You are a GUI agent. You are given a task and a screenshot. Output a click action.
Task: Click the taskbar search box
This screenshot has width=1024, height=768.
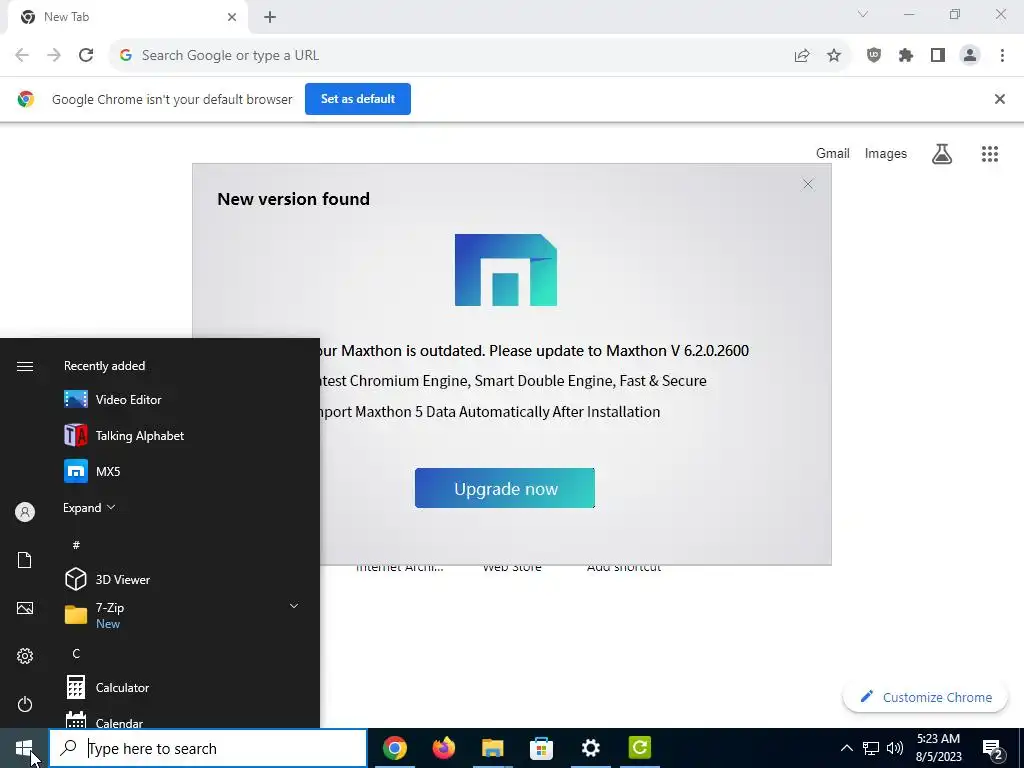208,748
